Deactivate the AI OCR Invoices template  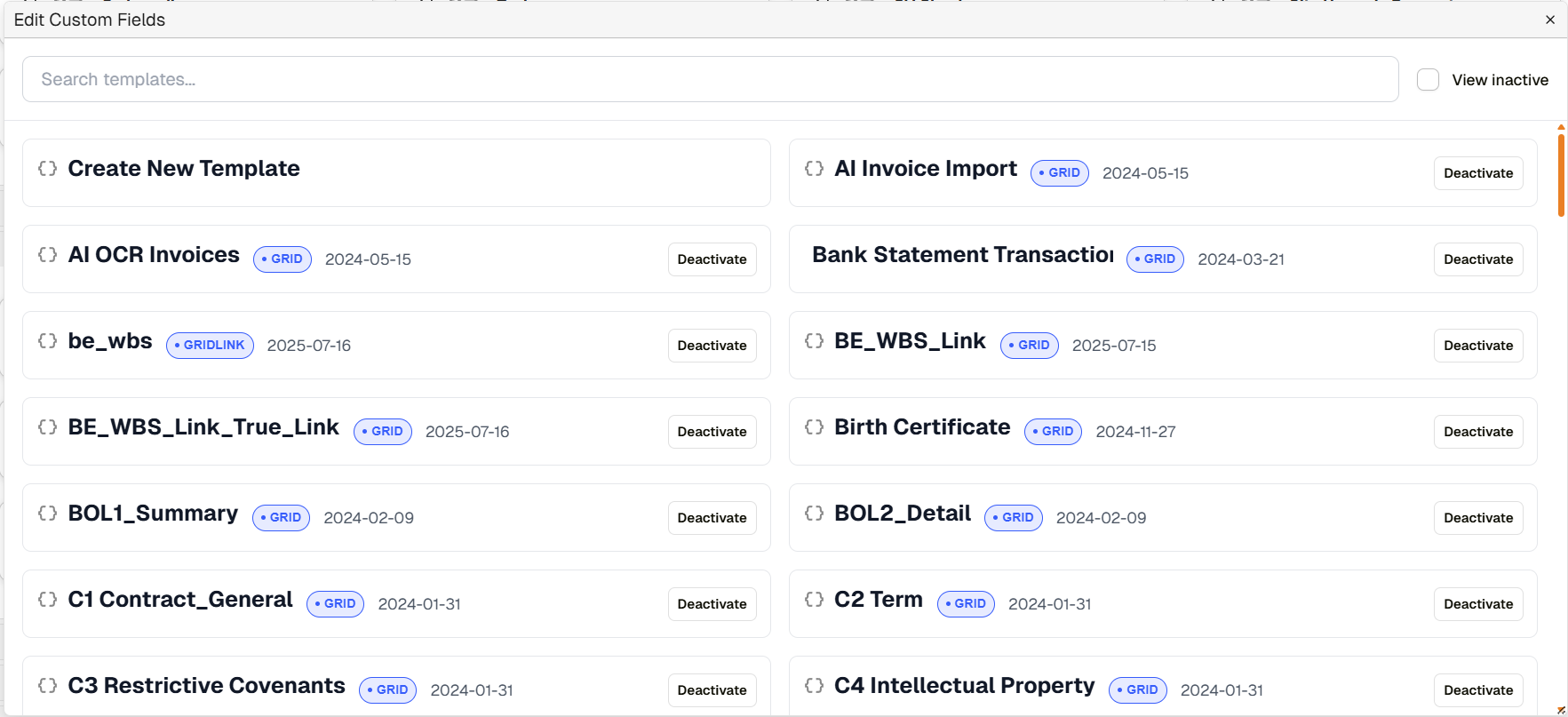712,259
